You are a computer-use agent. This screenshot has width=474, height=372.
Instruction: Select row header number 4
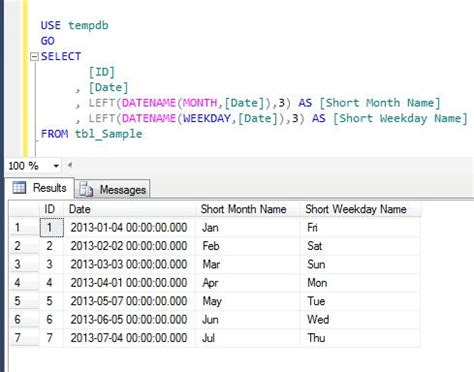coord(24,283)
